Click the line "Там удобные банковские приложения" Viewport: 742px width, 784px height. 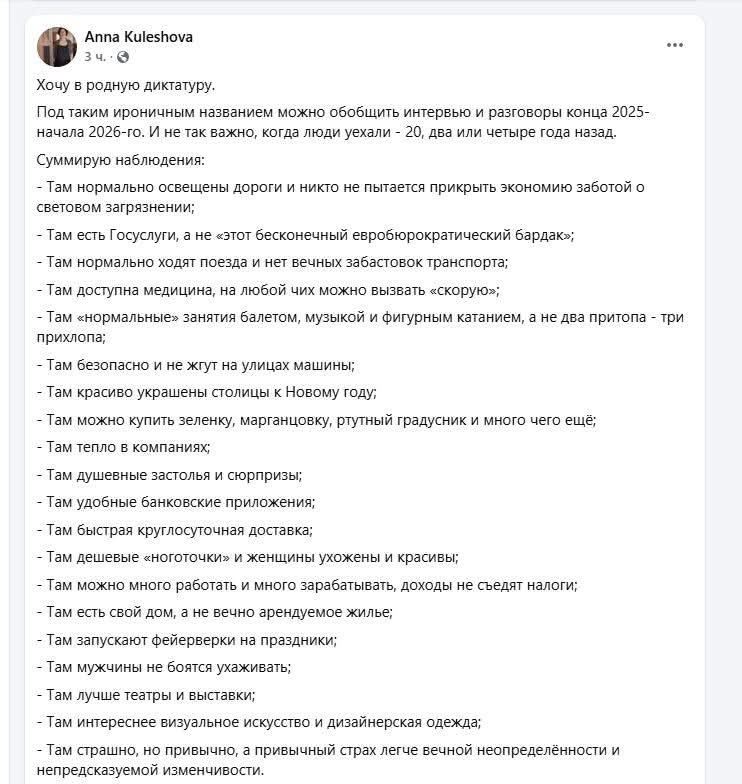[x=176, y=502]
